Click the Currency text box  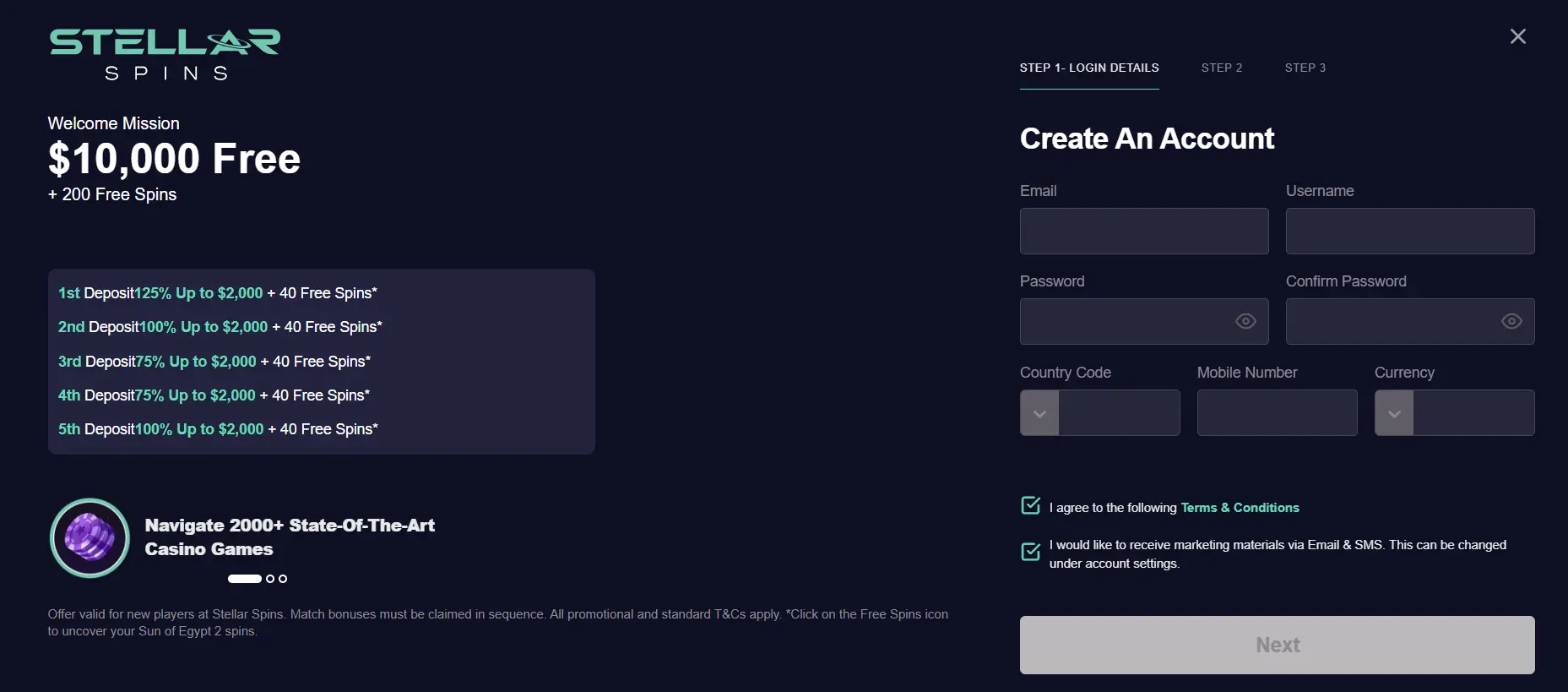[1473, 412]
